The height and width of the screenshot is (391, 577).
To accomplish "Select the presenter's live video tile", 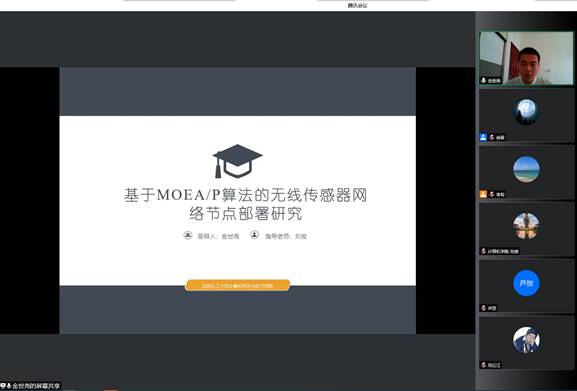I will (526, 58).
